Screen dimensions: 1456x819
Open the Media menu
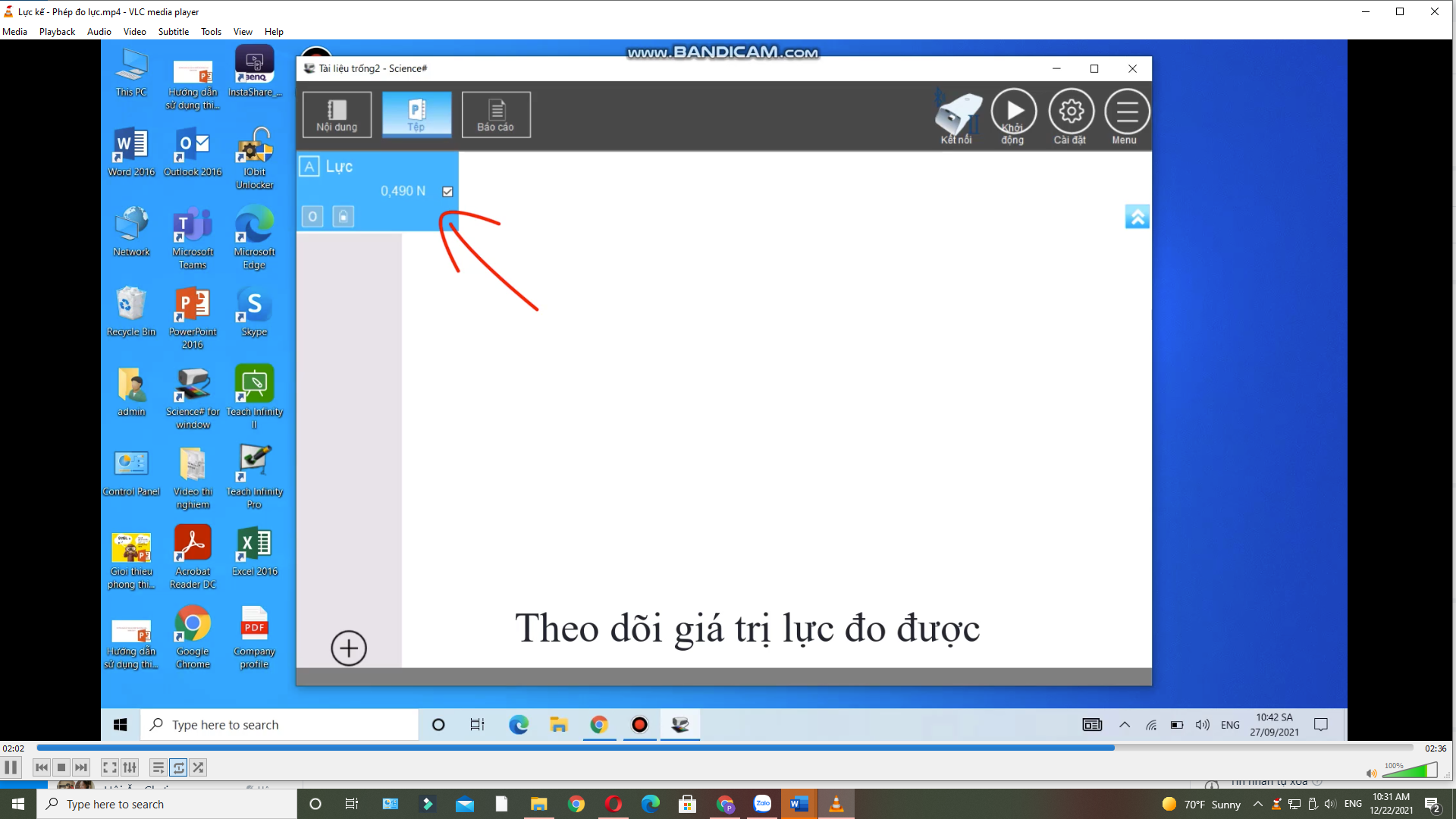point(15,32)
